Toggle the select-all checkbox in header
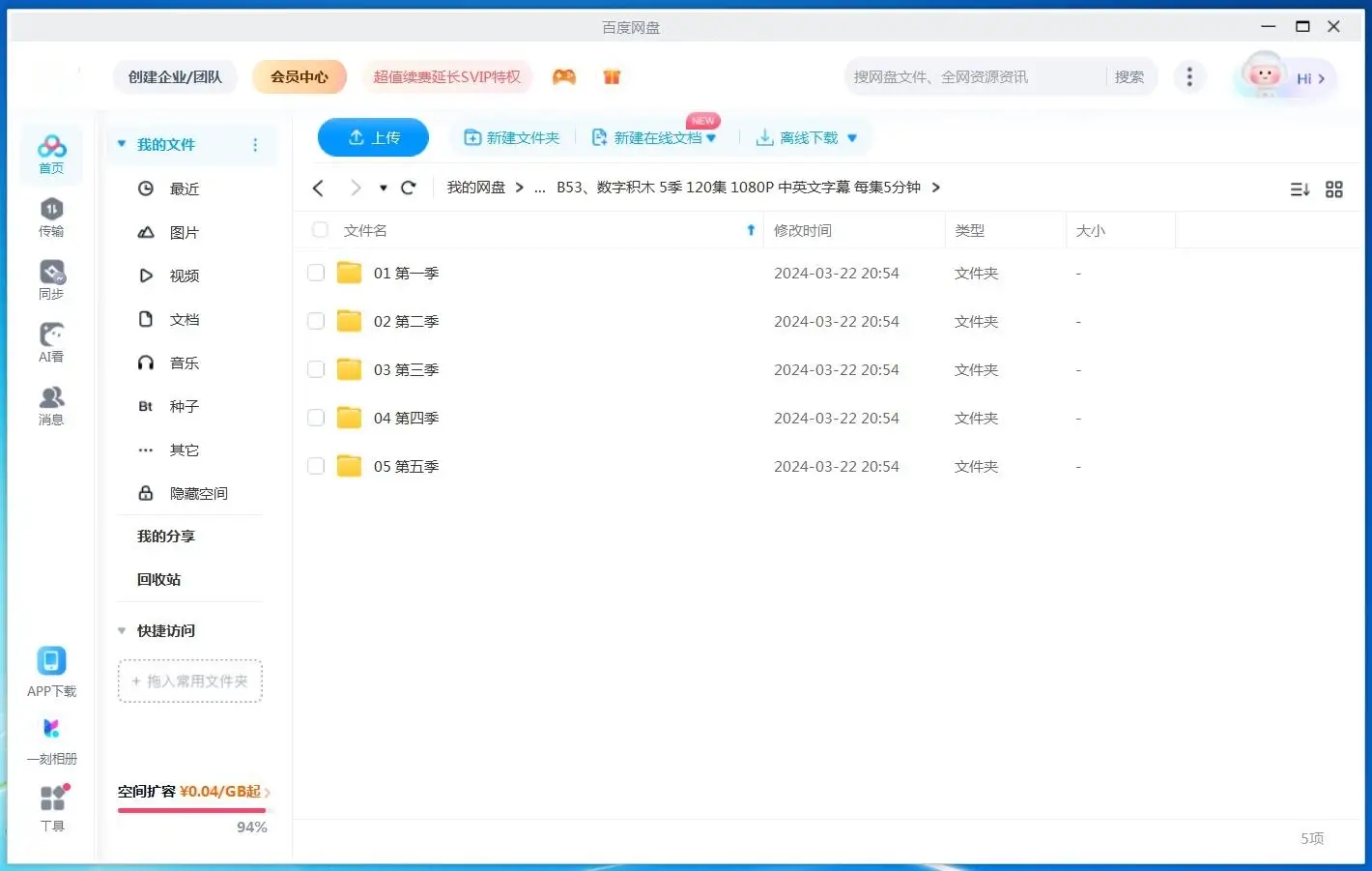This screenshot has height=871, width=1372. (x=320, y=230)
